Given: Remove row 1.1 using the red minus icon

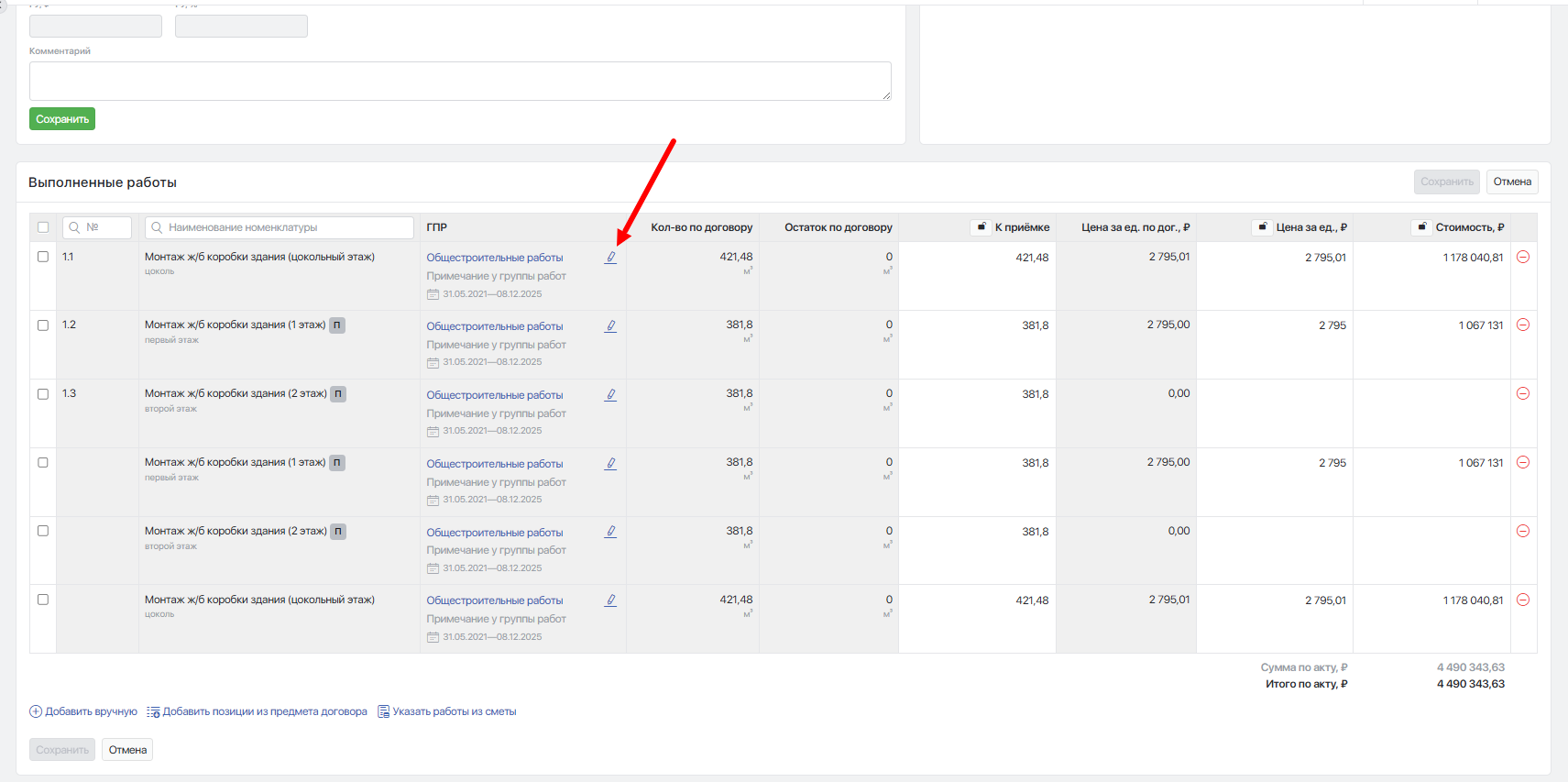Looking at the screenshot, I should pyautogui.click(x=1523, y=257).
